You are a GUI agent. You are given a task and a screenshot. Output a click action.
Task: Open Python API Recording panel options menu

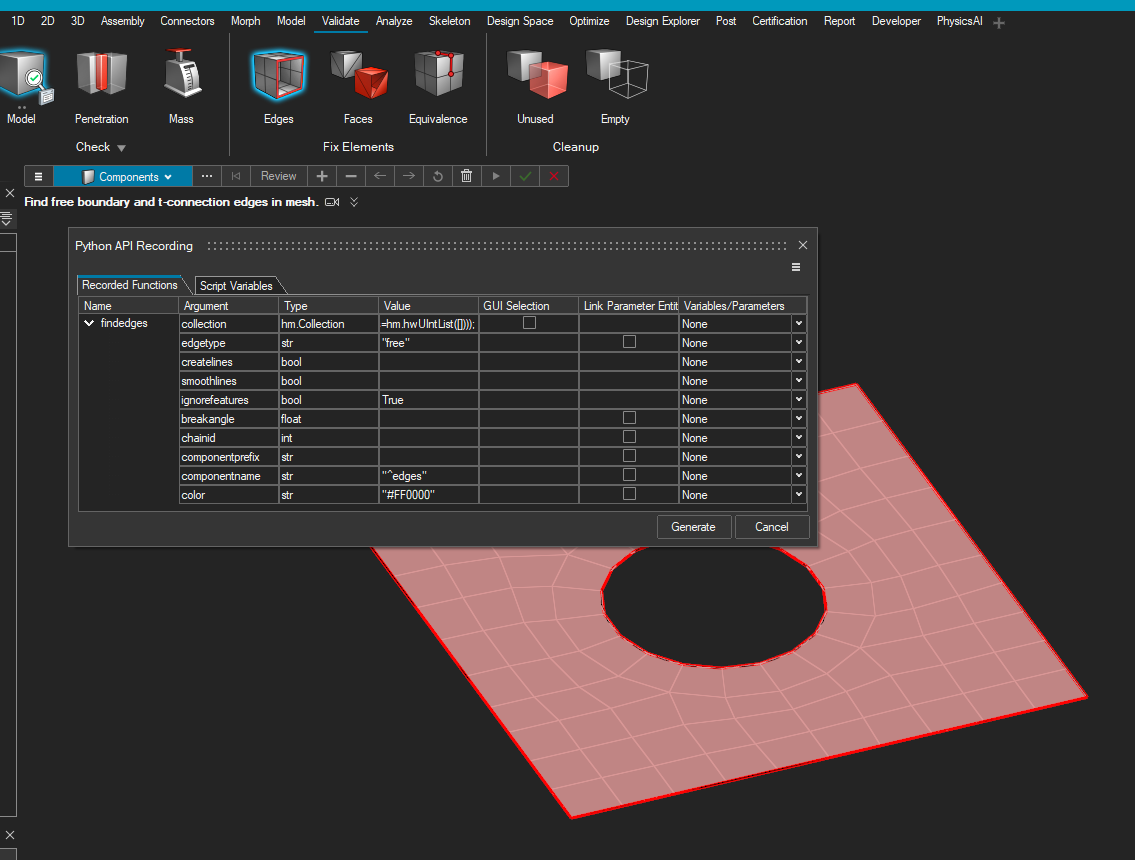tap(796, 267)
